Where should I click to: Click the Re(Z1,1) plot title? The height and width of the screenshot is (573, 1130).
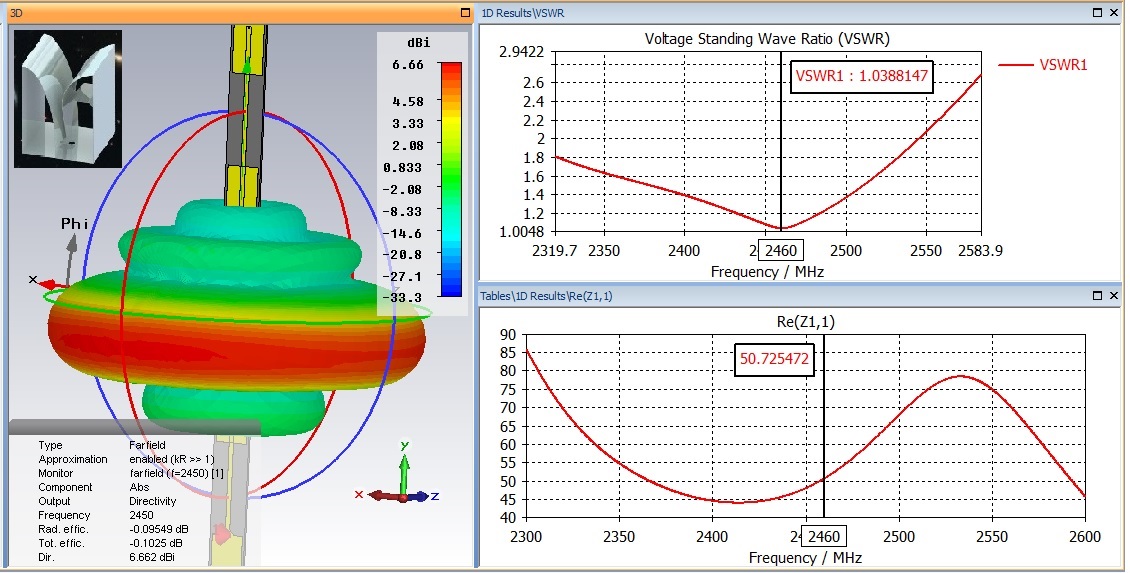click(806, 322)
